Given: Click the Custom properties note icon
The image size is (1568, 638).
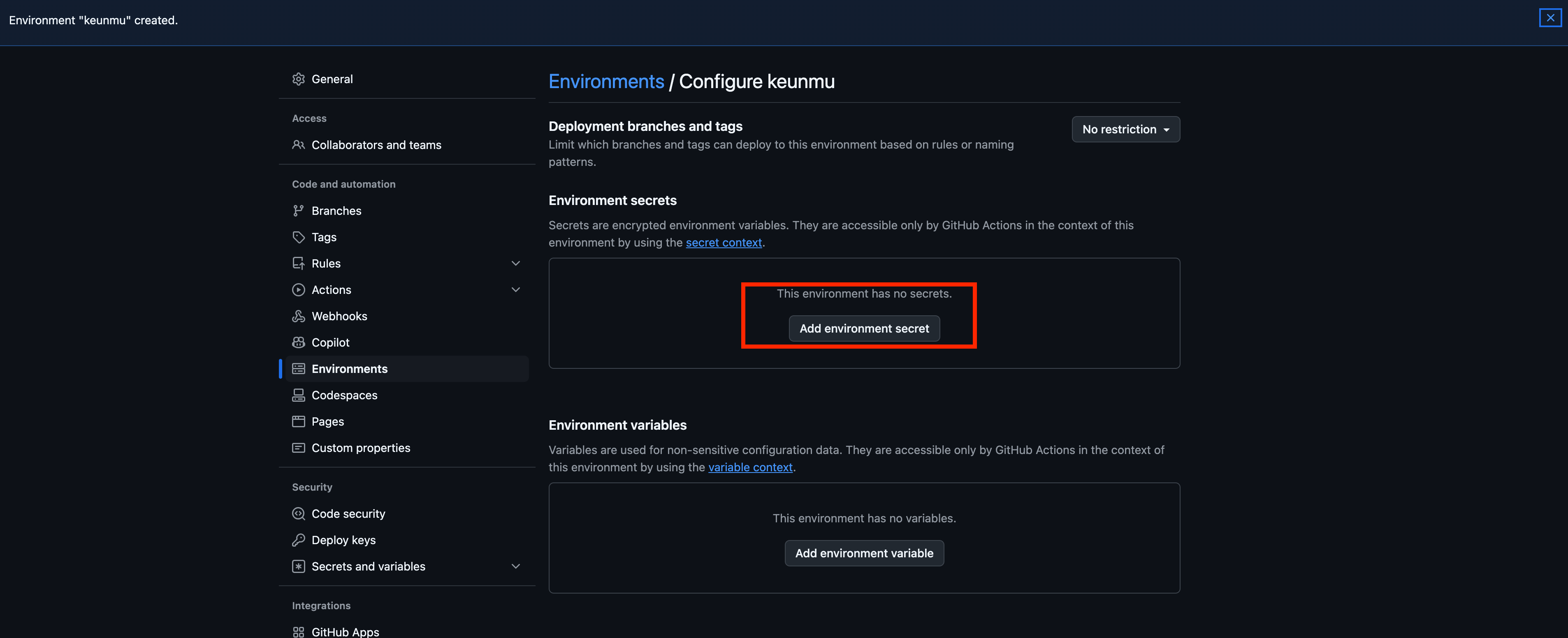Looking at the screenshot, I should click(x=298, y=448).
